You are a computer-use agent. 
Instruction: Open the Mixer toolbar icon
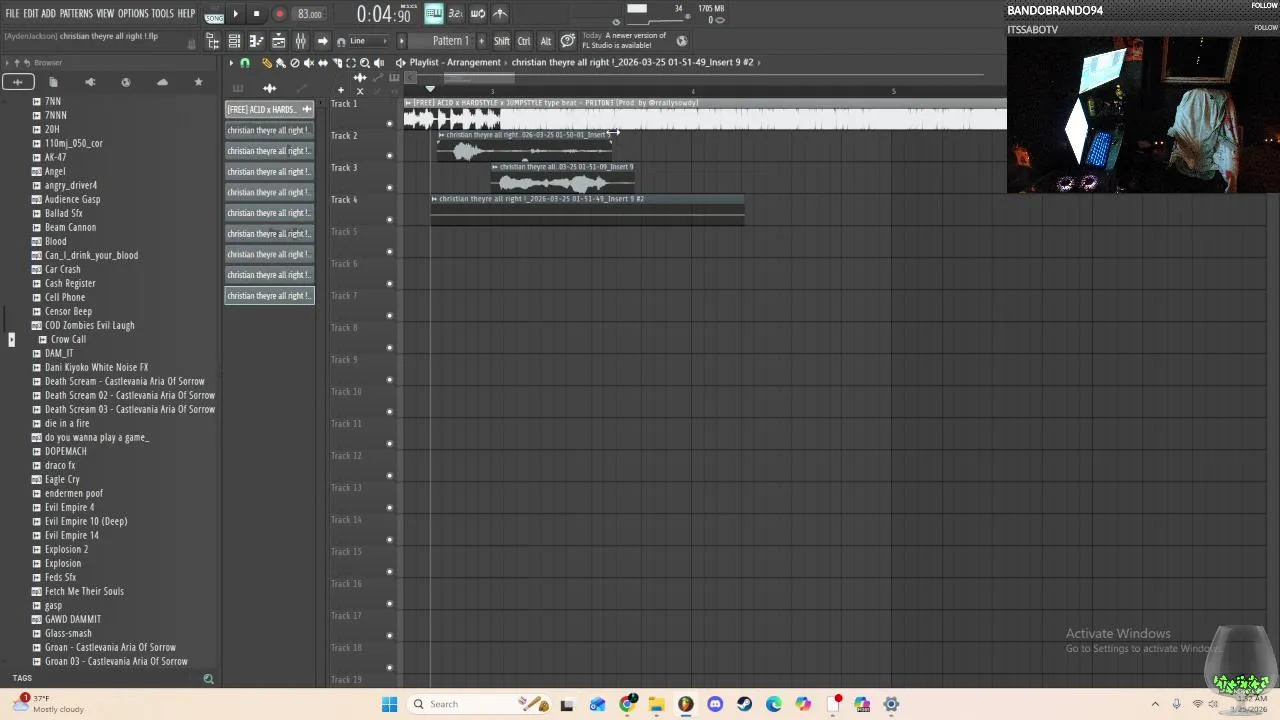(300, 41)
